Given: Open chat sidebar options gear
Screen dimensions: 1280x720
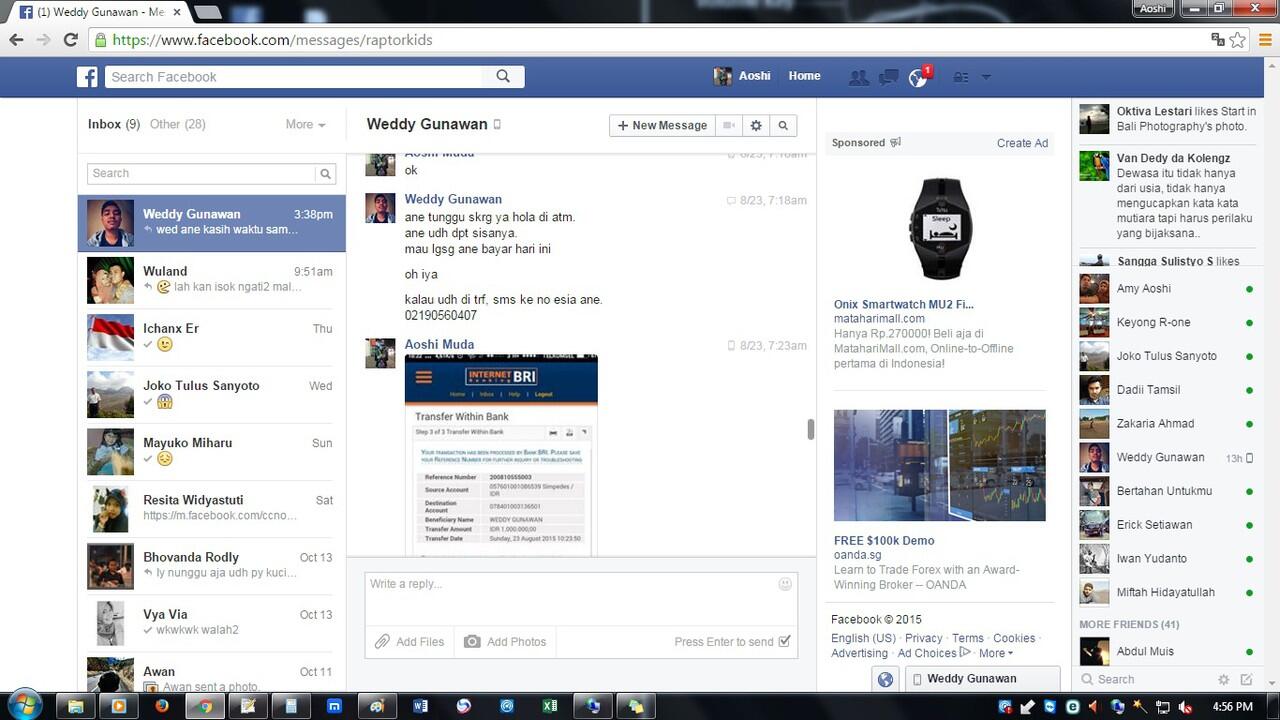Looking at the screenshot, I should tap(1223, 679).
